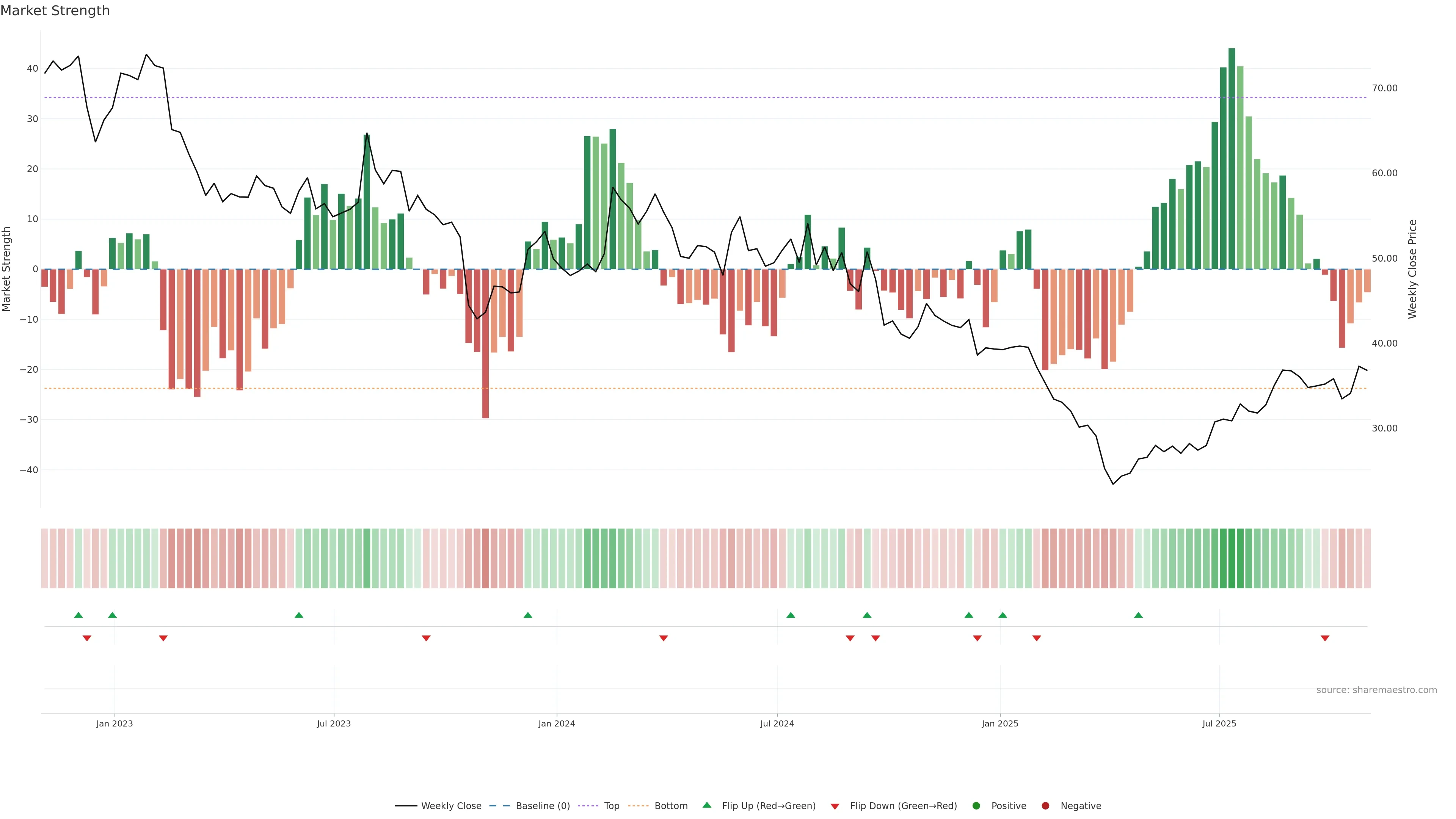Click the source: sharemaestro.com text

1376,690
